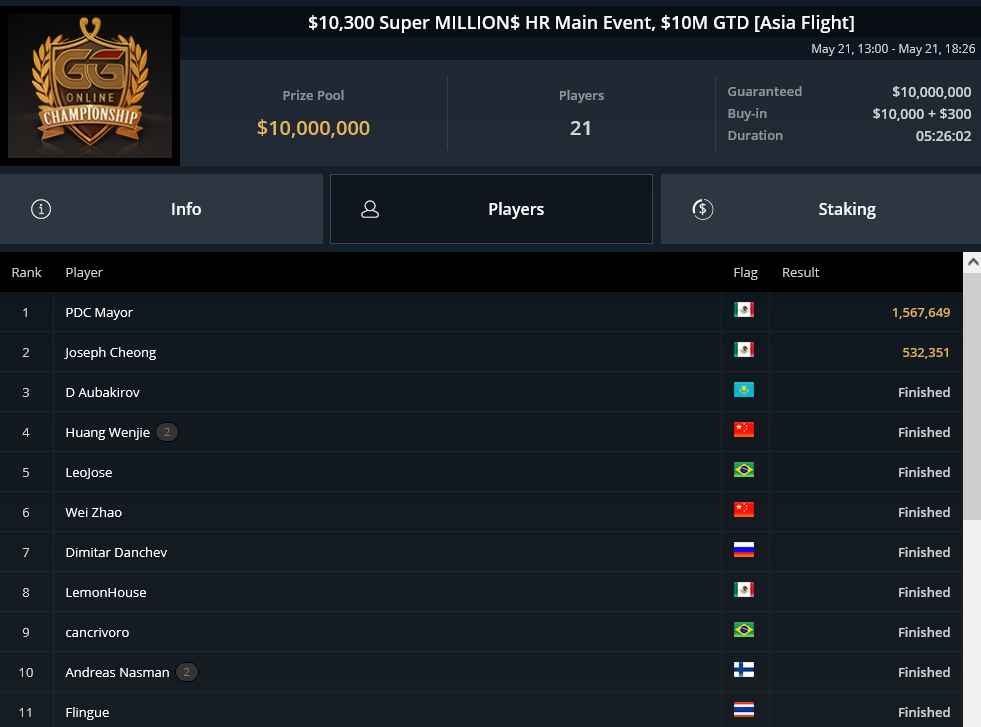Click the dollar coin Staking icon
Image resolution: width=981 pixels, height=727 pixels.
point(703,209)
